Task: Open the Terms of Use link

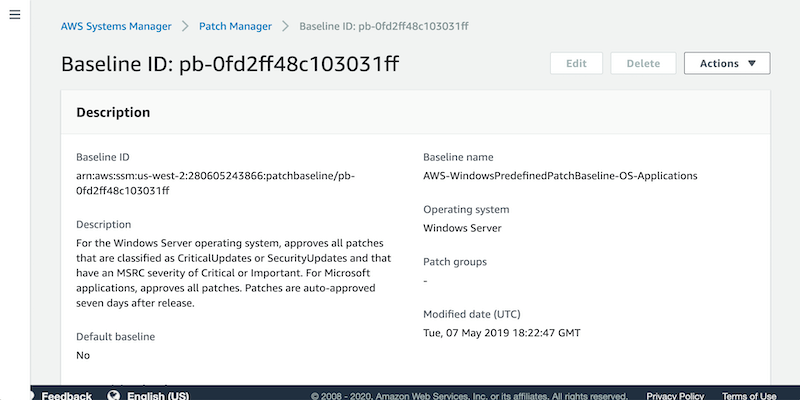Action: [749, 396]
